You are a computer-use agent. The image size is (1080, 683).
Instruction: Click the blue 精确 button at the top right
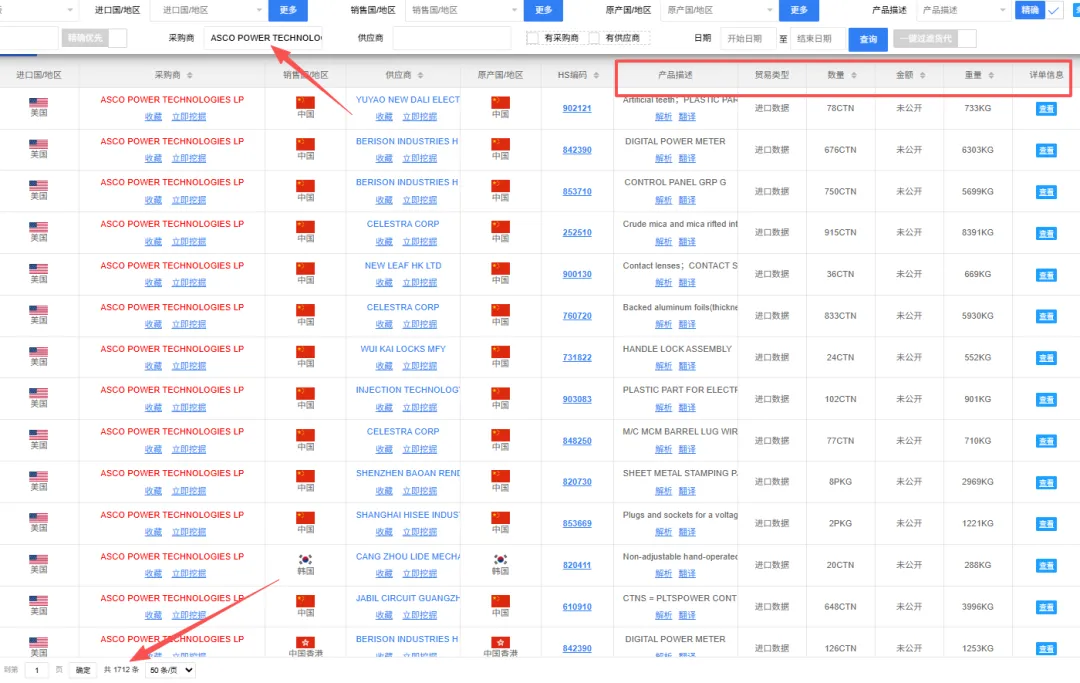(1029, 10)
